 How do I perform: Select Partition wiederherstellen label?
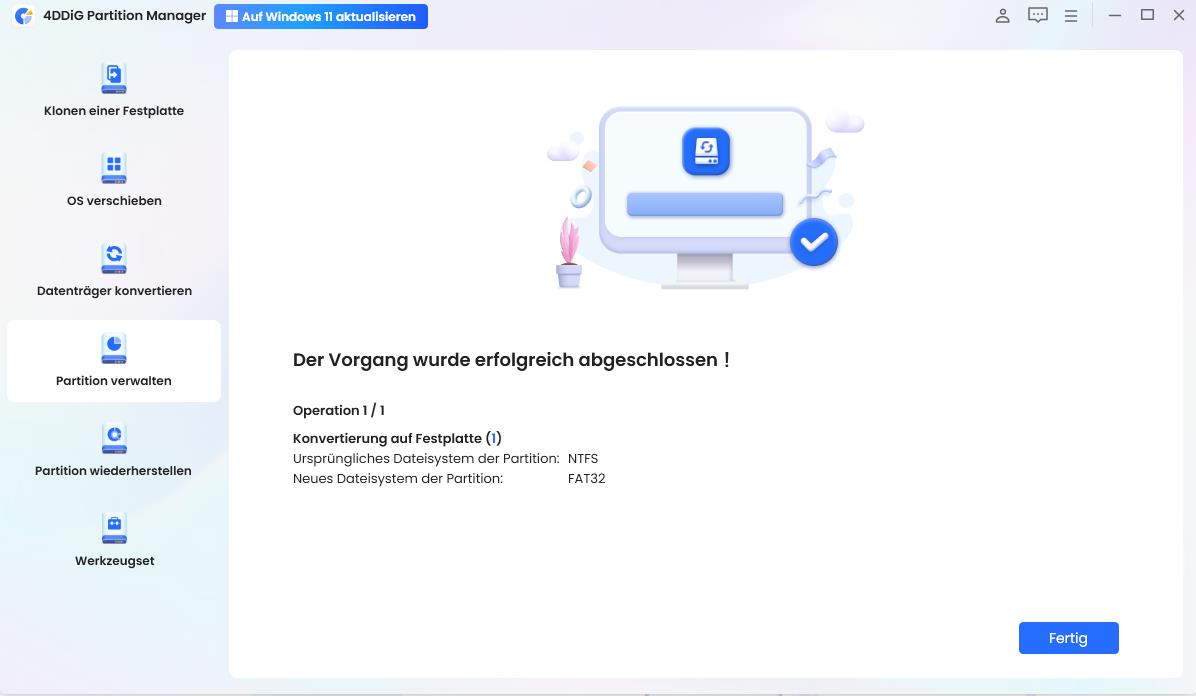[x=113, y=471]
